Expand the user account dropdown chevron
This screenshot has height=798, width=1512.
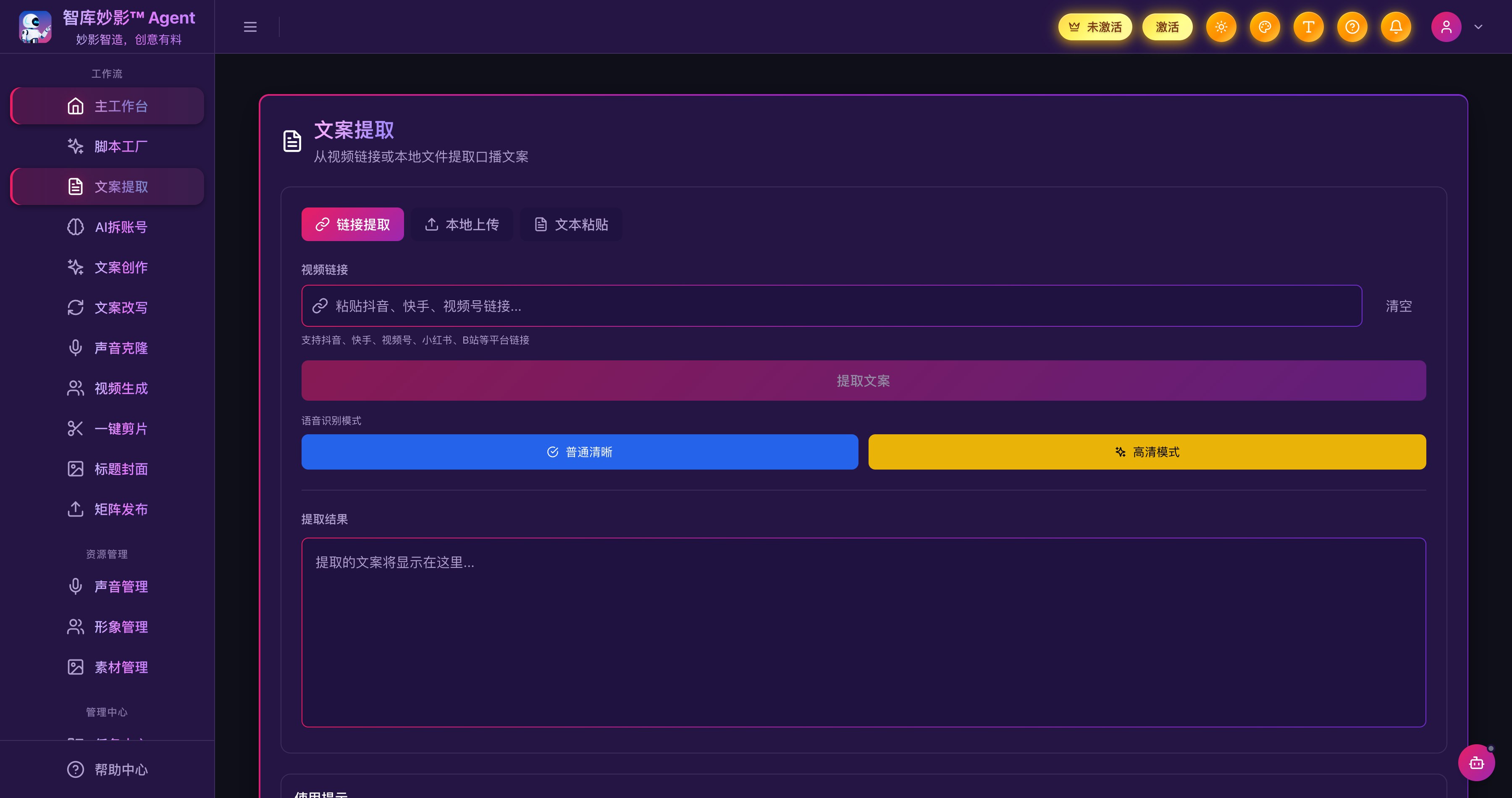(x=1478, y=27)
